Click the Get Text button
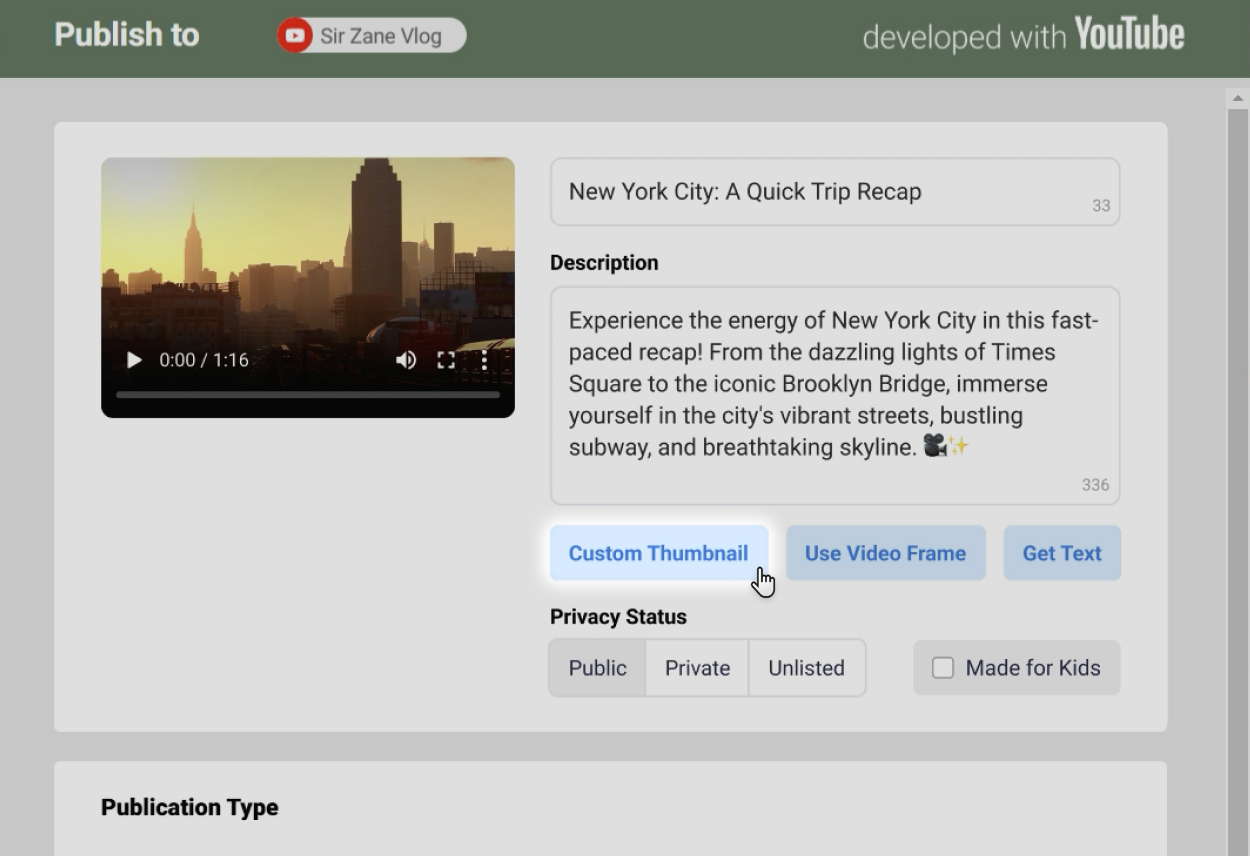Screen dimensions: 1250x856 [1061, 553]
